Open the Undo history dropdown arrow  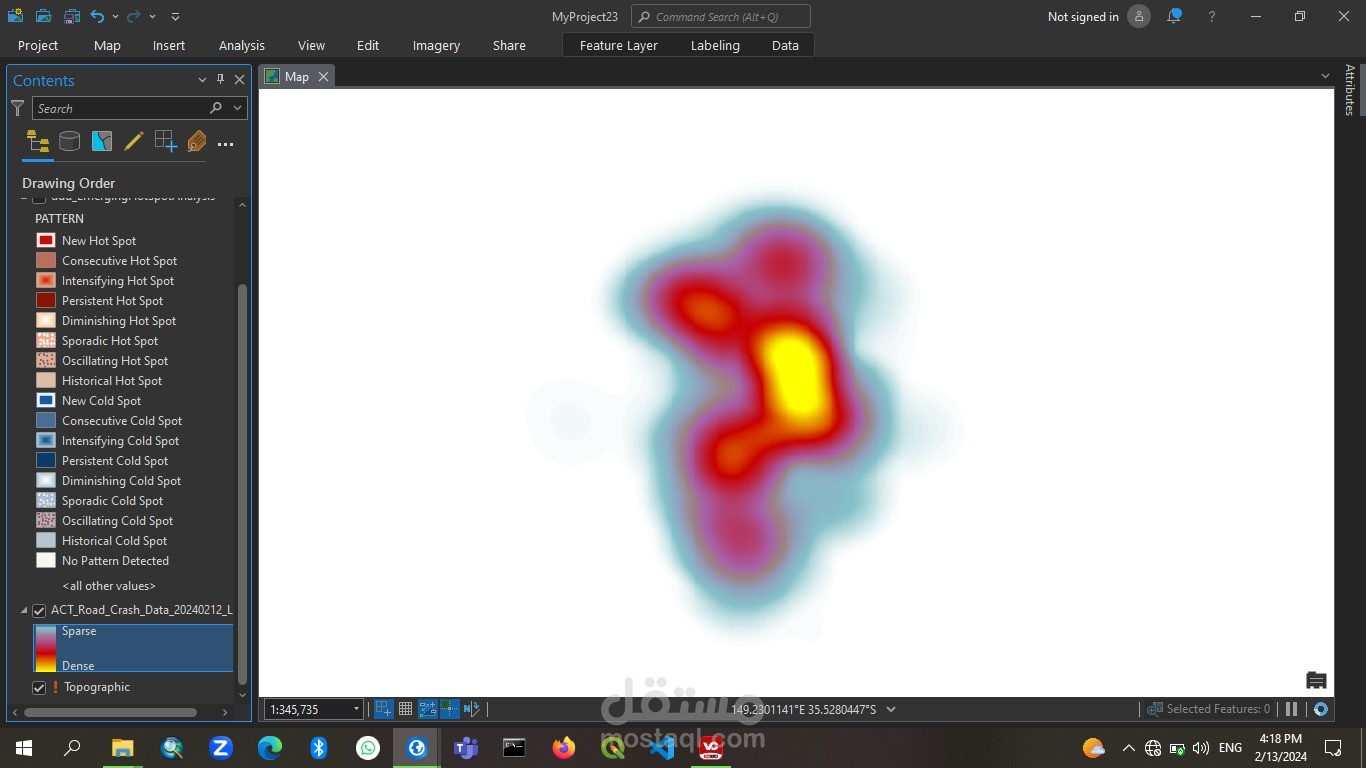click(115, 17)
